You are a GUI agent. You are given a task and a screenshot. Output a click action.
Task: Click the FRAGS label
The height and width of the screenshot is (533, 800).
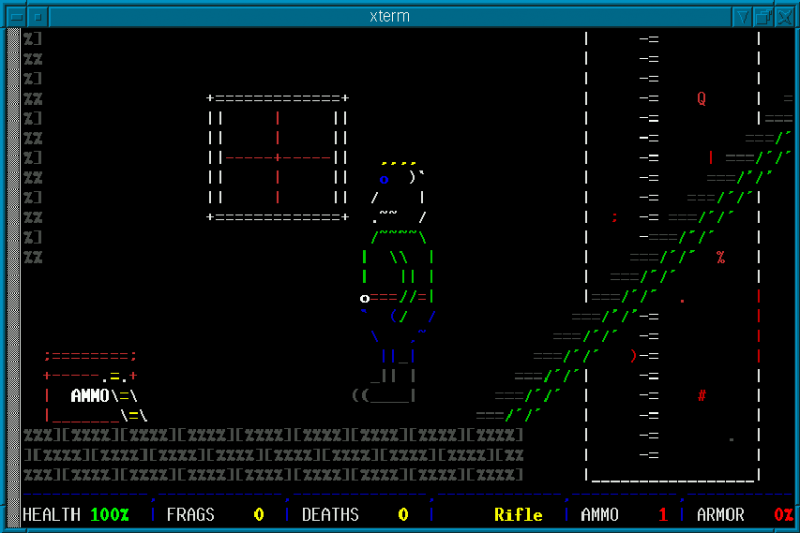click(191, 515)
